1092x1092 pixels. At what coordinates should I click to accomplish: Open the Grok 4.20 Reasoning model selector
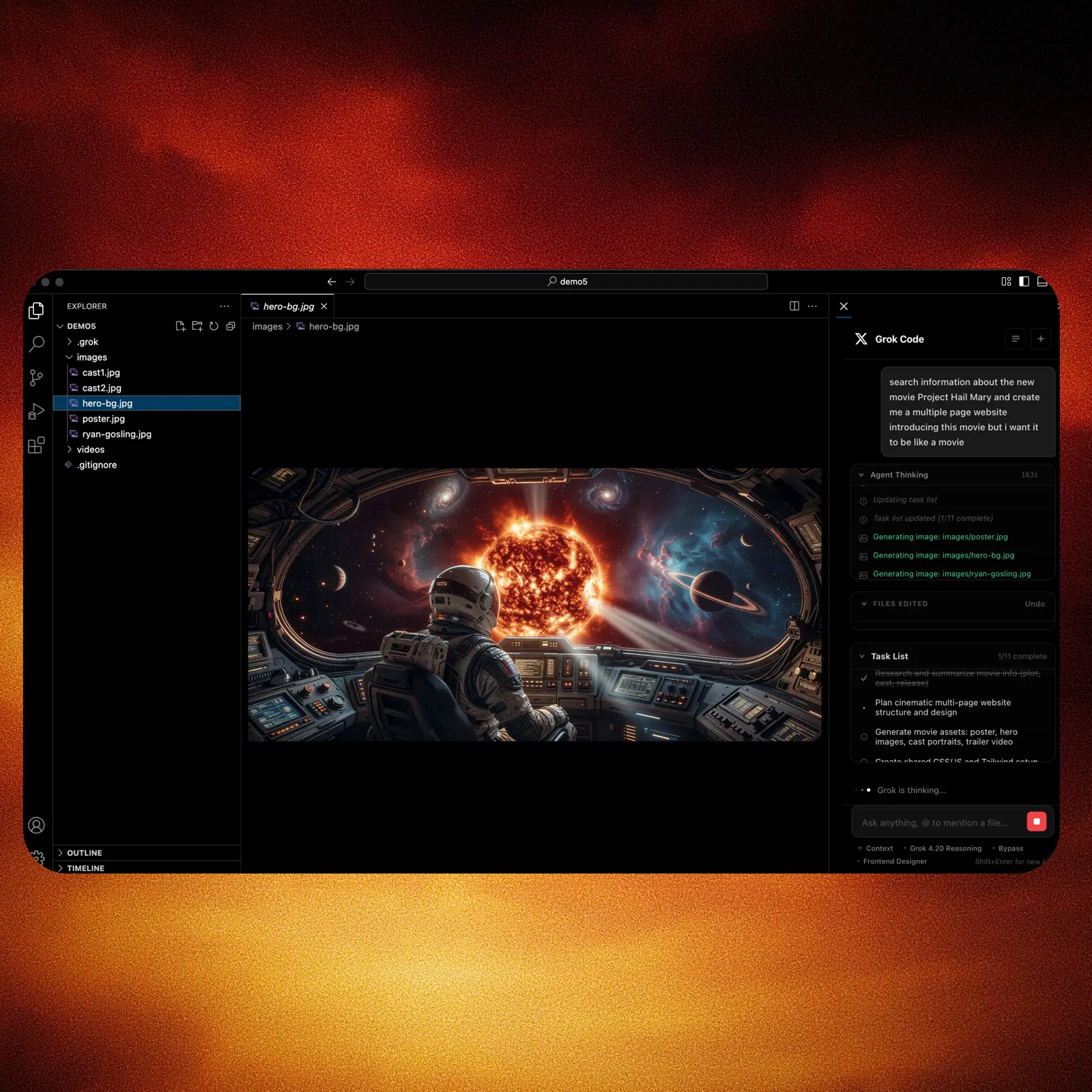945,848
